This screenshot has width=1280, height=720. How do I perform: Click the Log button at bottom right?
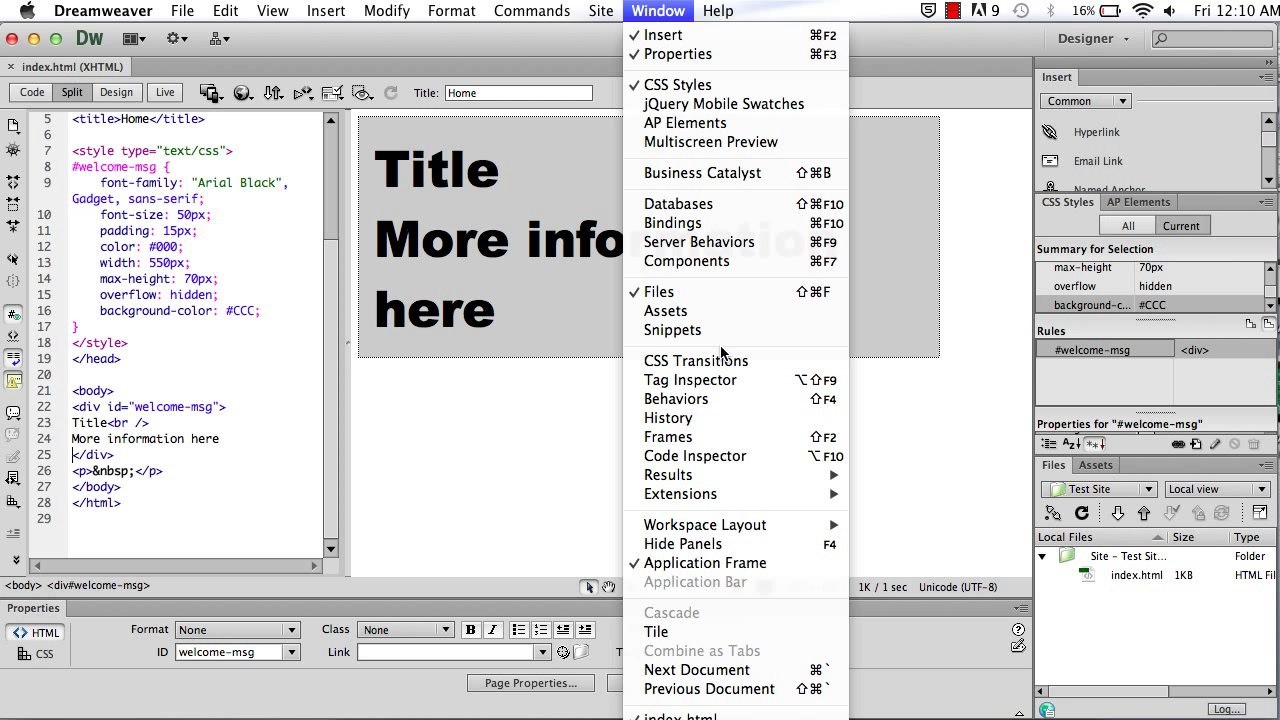[x=1226, y=709]
